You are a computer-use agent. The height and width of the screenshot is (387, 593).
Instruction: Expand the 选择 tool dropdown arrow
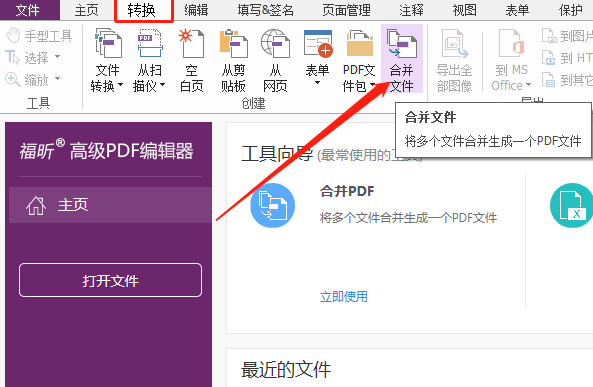(57, 57)
